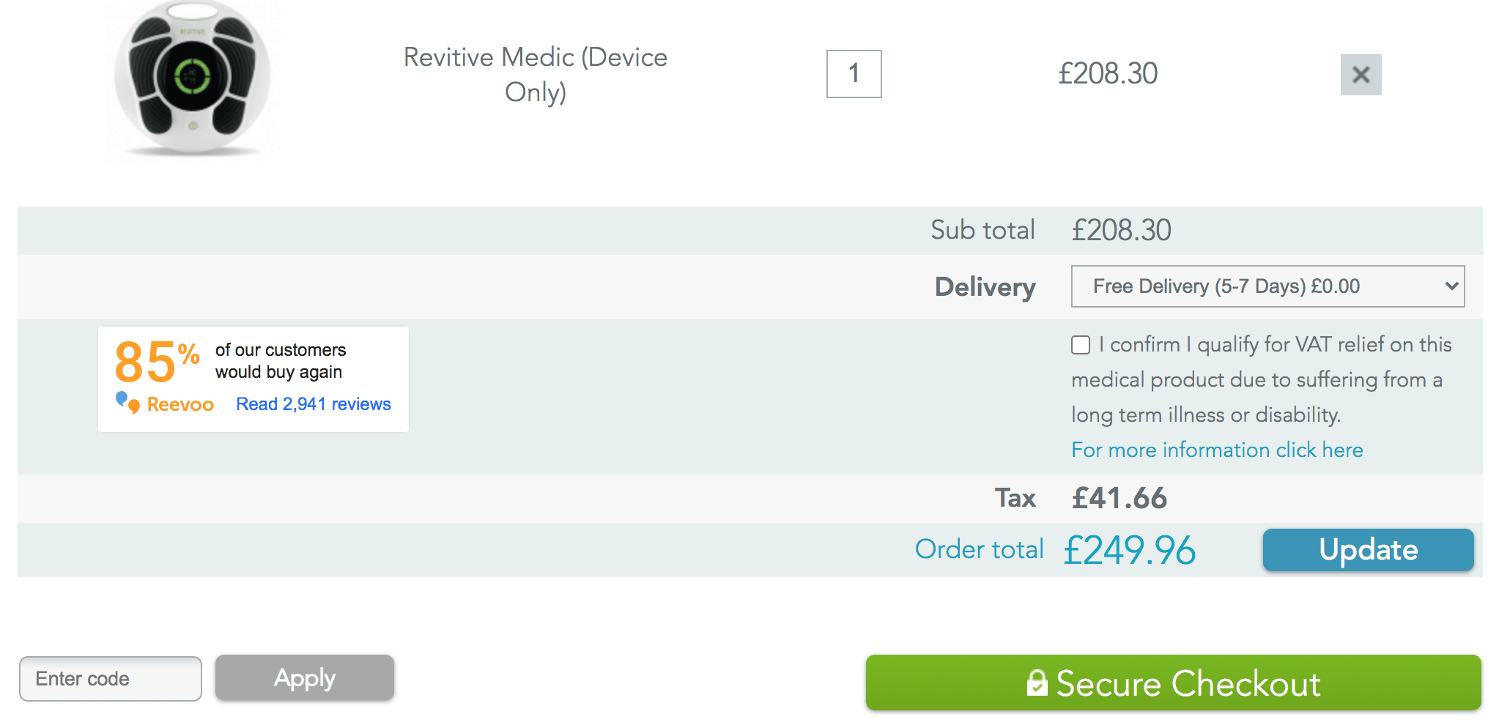Open the Revitive Medic (Device Only) product name

pos(535,75)
